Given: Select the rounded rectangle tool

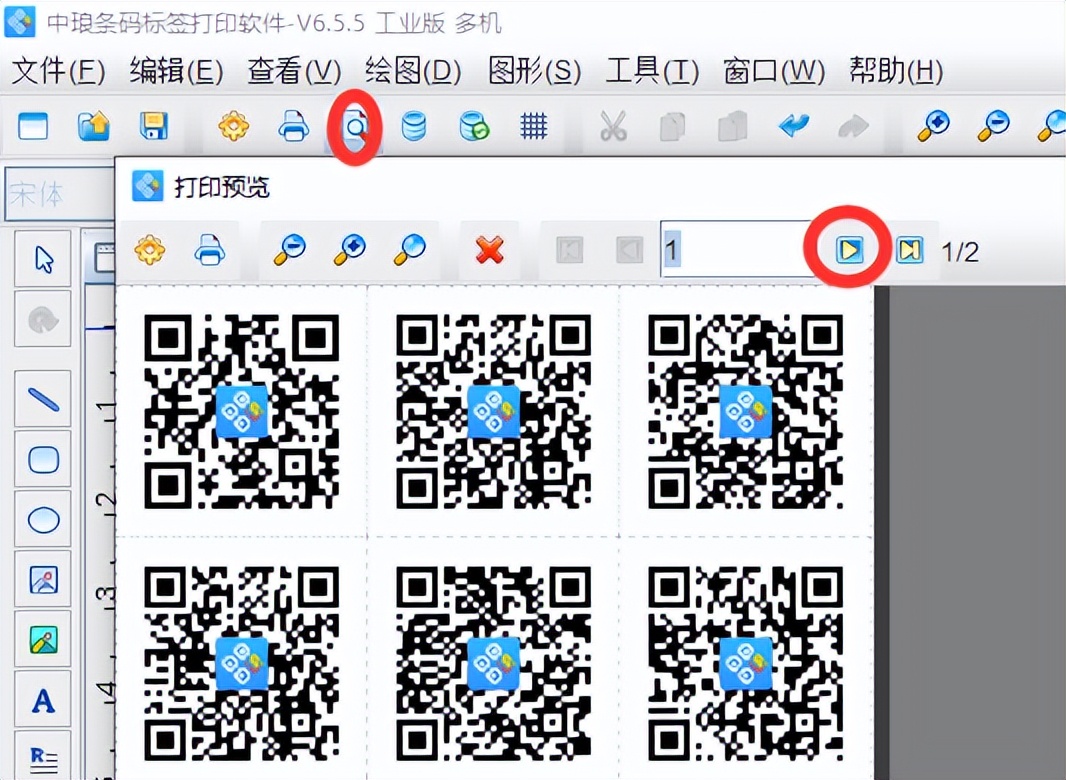Looking at the screenshot, I should (44, 460).
